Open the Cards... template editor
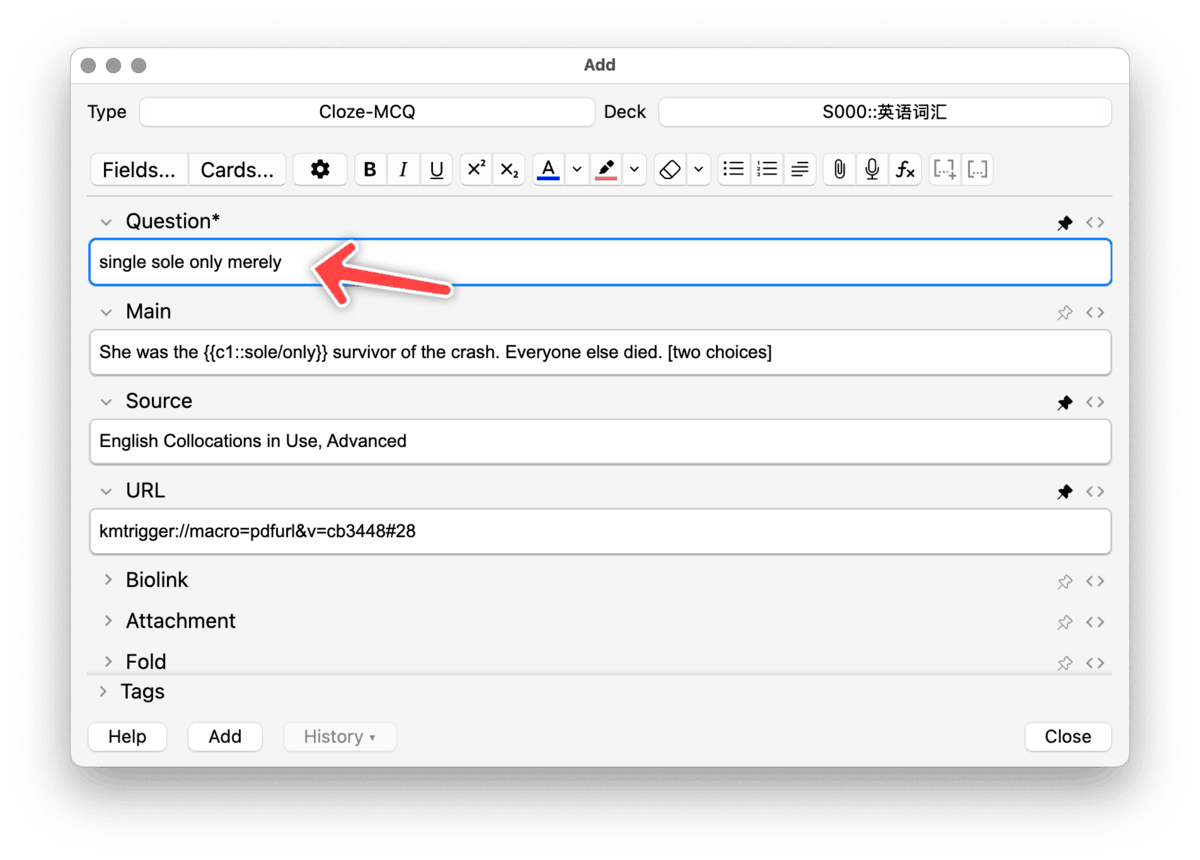This screenshot has width=1200, height=860. [x=237, y=170]
